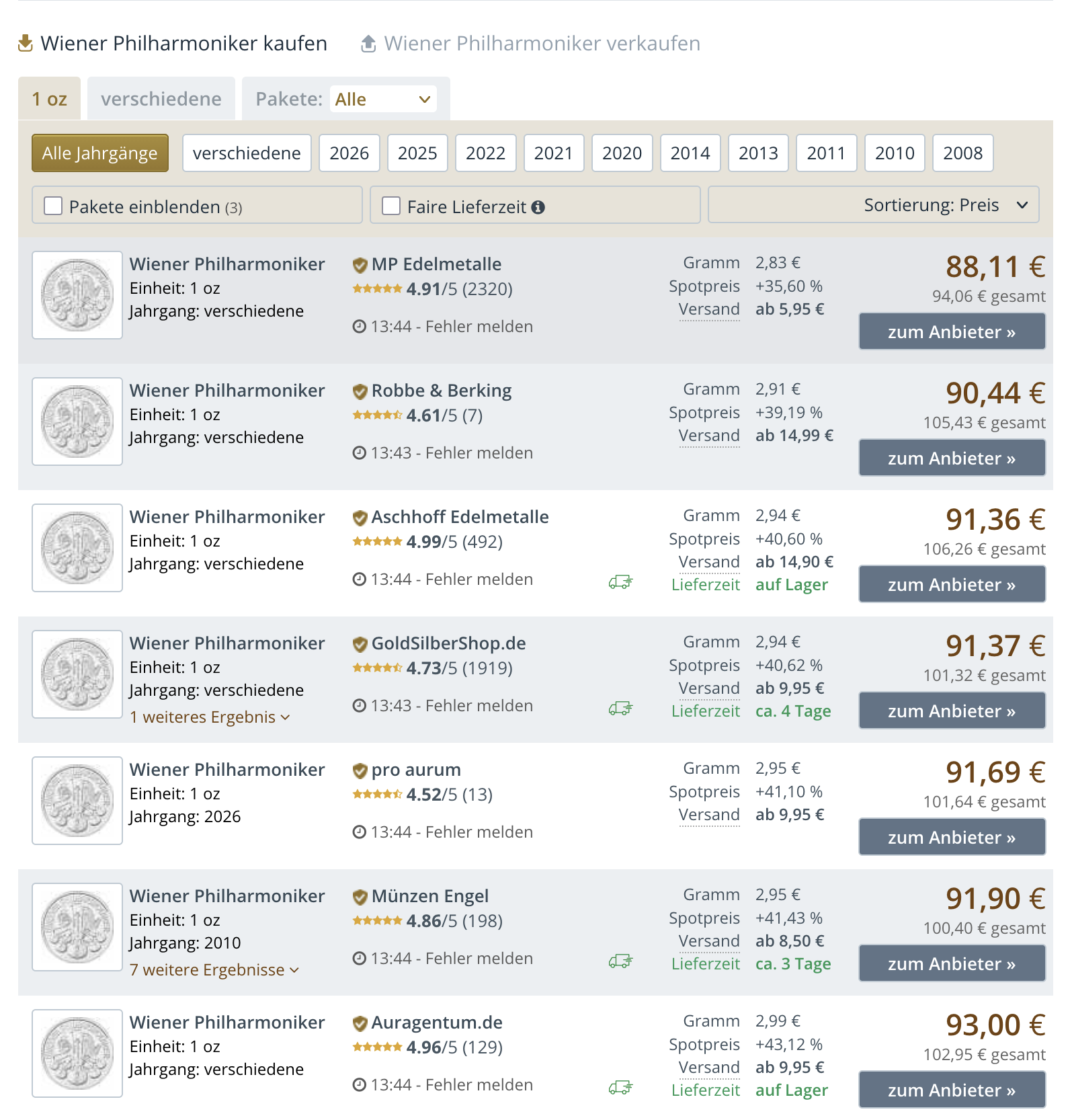
Task: Click the 93,00 € price
Action: (x=995, y=1025)
